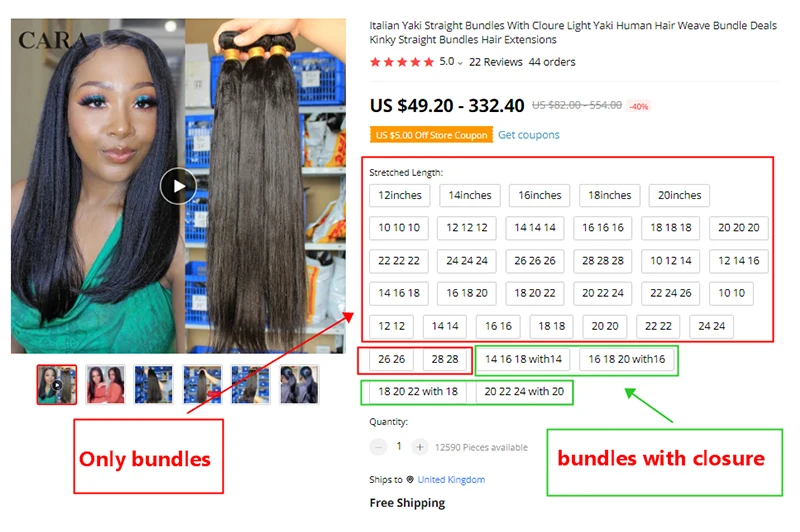The width and height of the screenshot is (800, 532).
Task: Click the five-star rating icons
Action: pyautogui.click(x=402, y=62)
